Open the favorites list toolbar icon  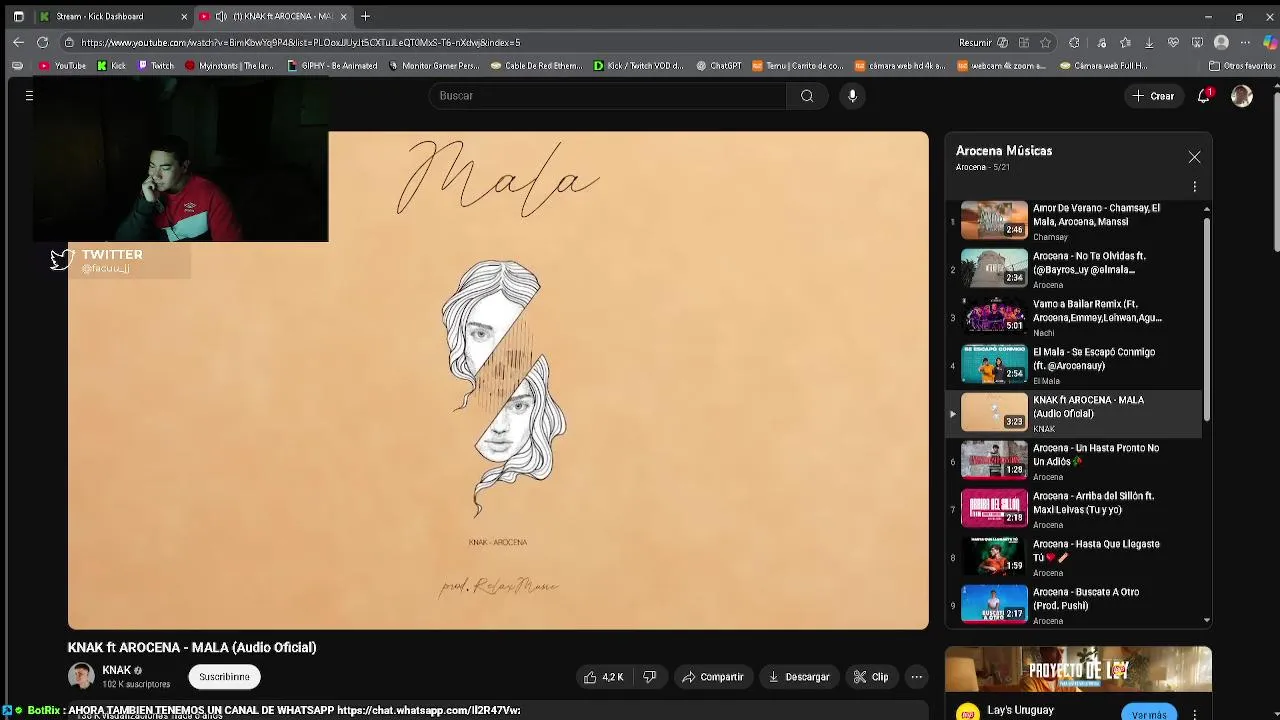coord(1125,42)
